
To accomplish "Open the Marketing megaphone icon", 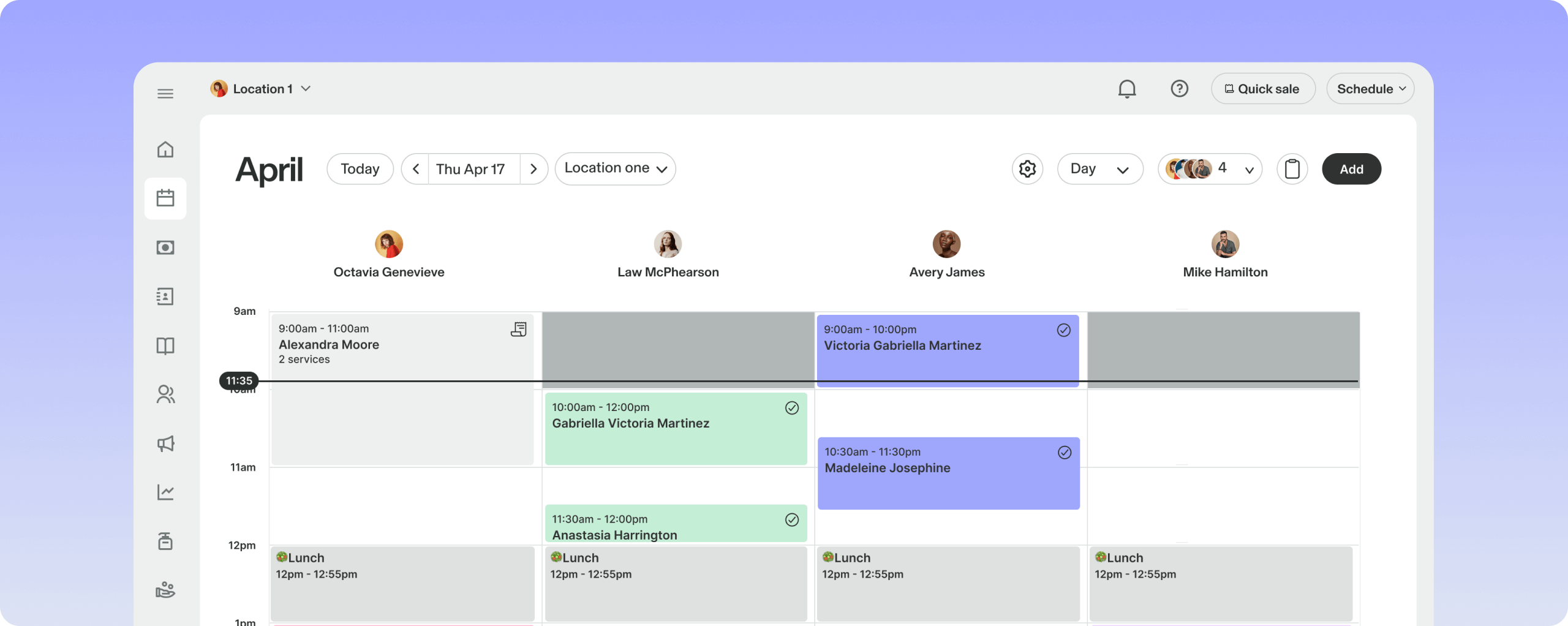I will (x=165, y=443).
